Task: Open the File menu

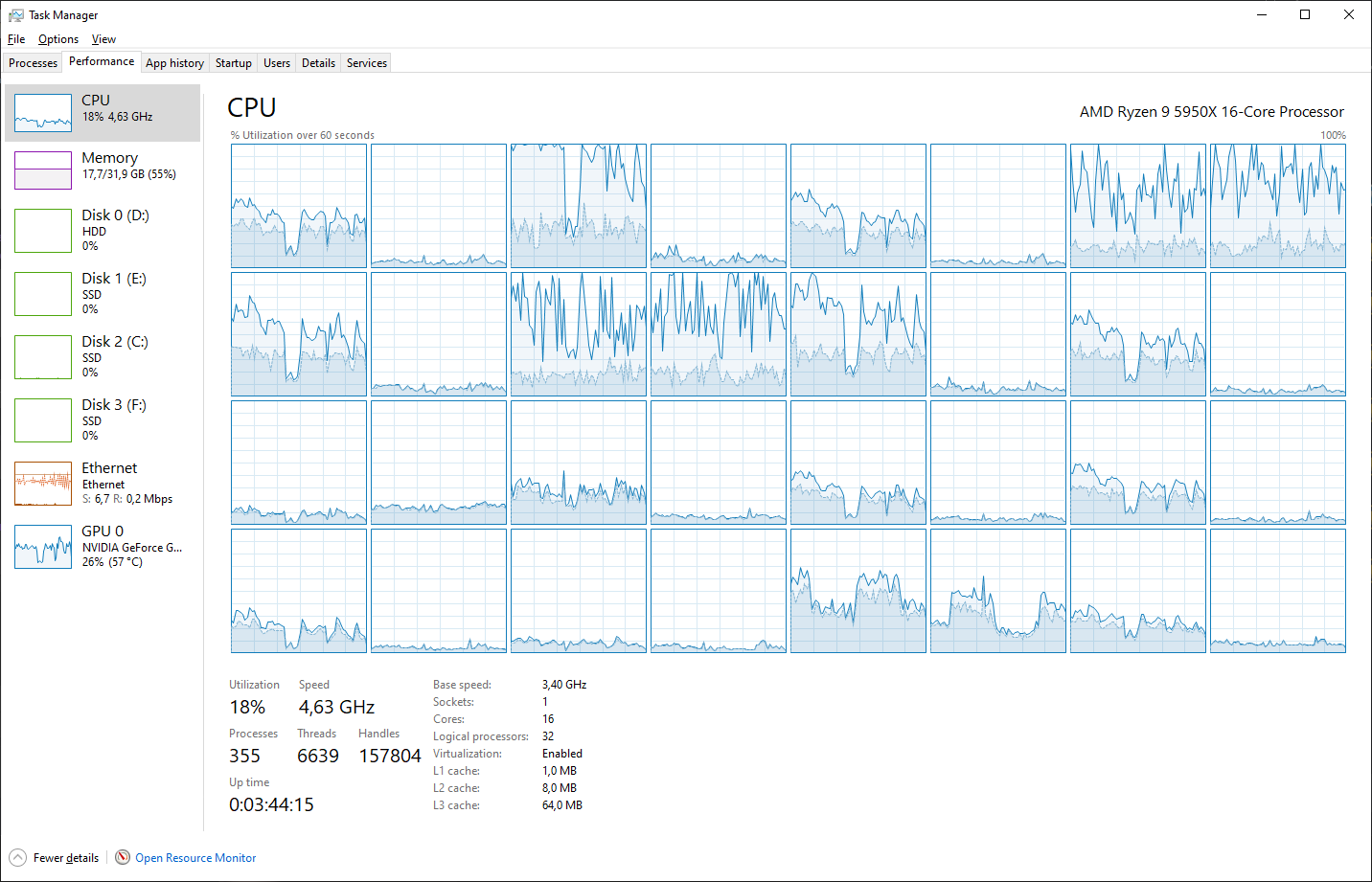Action: click(16, 39)
